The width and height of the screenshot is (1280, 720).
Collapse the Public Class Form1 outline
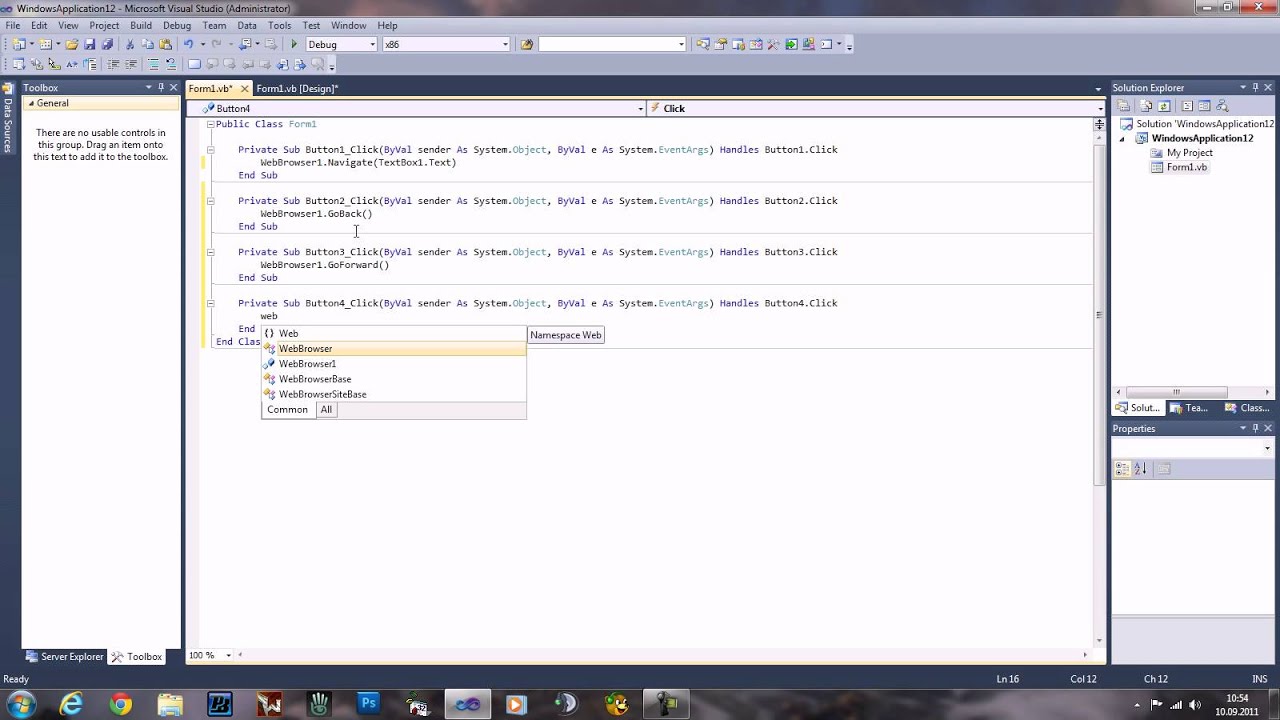[210, 124]
